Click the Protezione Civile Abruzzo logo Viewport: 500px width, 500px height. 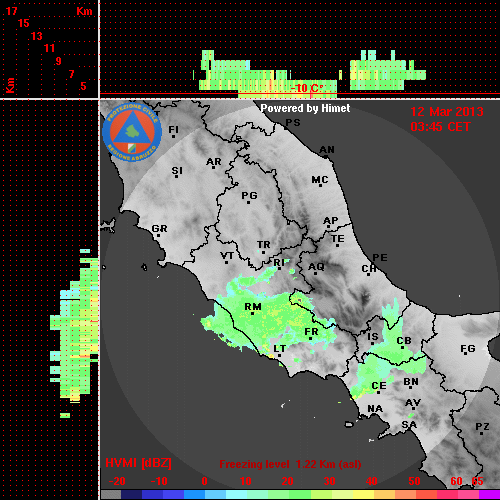click(132, 132)
